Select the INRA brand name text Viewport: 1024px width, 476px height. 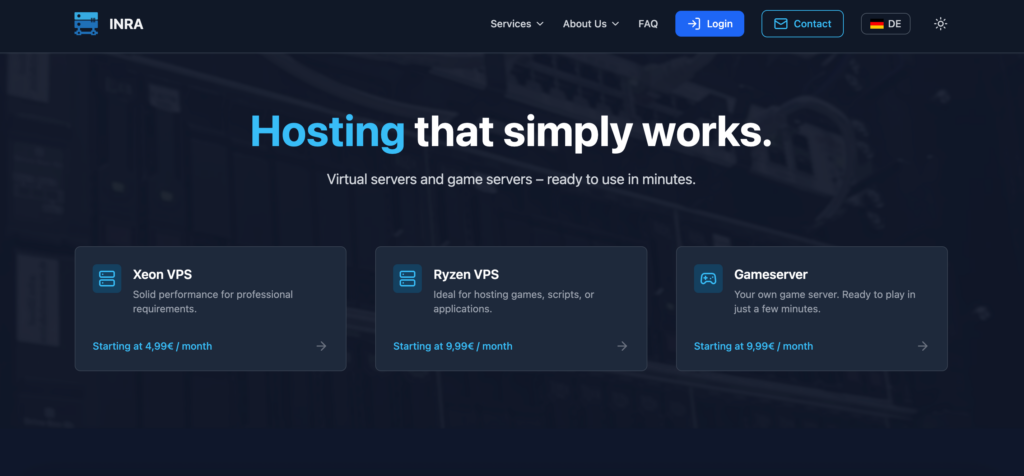pyautogui.click(x=126, y=24)
